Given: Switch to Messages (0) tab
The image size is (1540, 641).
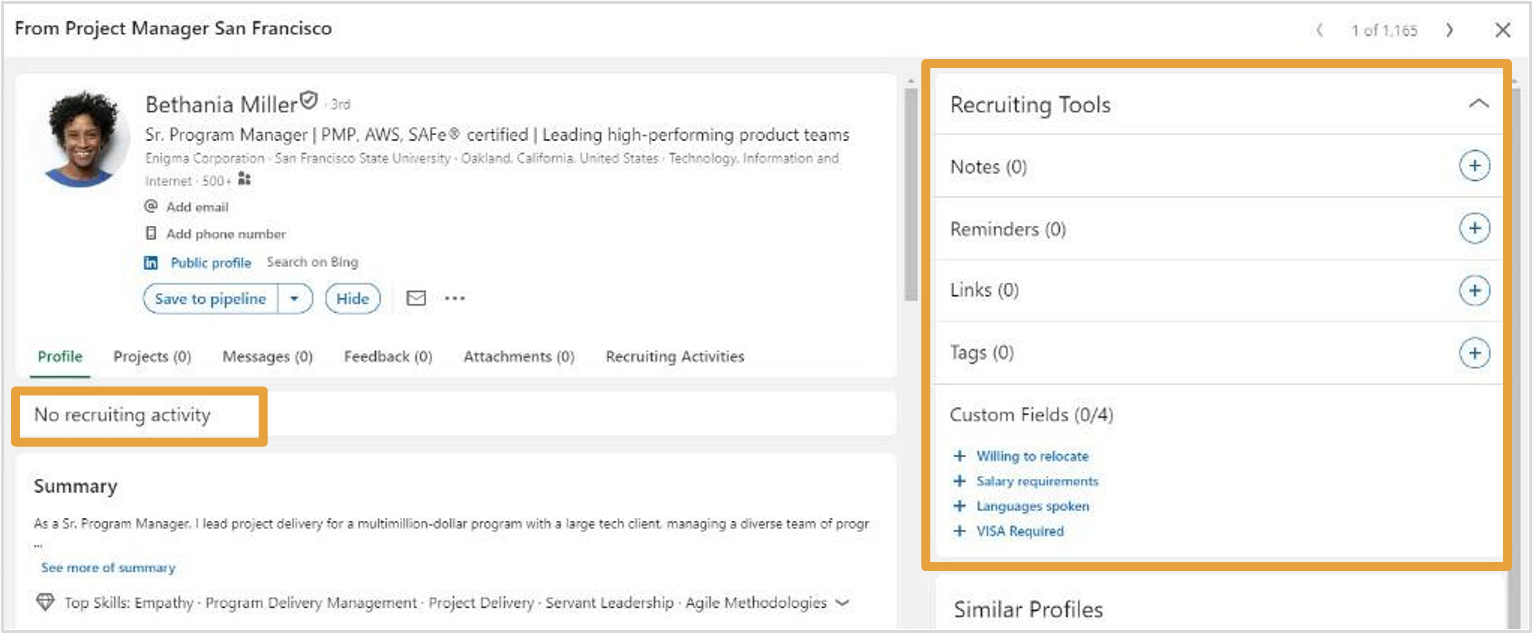Looking at the screenshot, I should point(268,356).
